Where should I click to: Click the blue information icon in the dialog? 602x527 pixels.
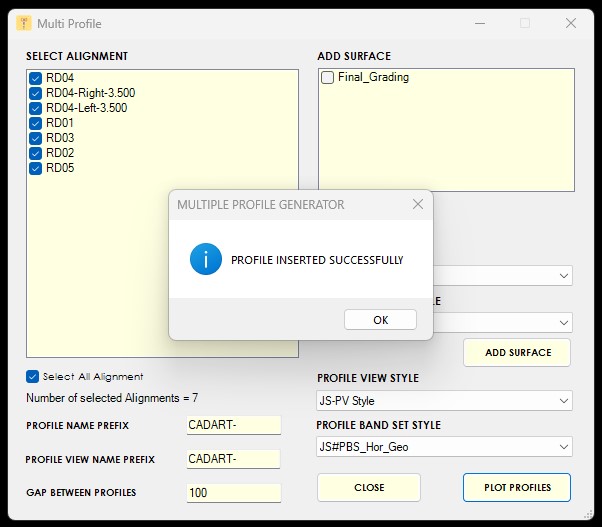tap(206, 259)
